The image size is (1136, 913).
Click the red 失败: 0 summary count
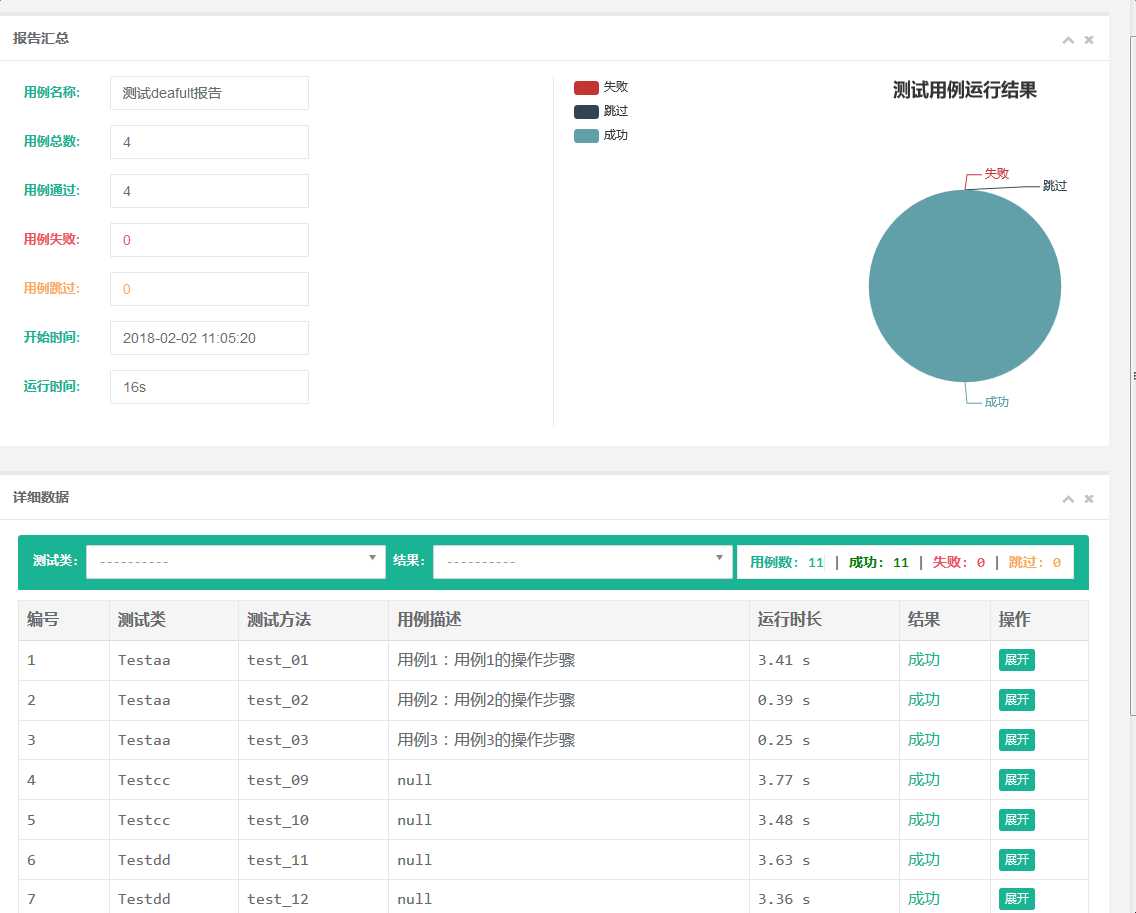pos(958,562)
